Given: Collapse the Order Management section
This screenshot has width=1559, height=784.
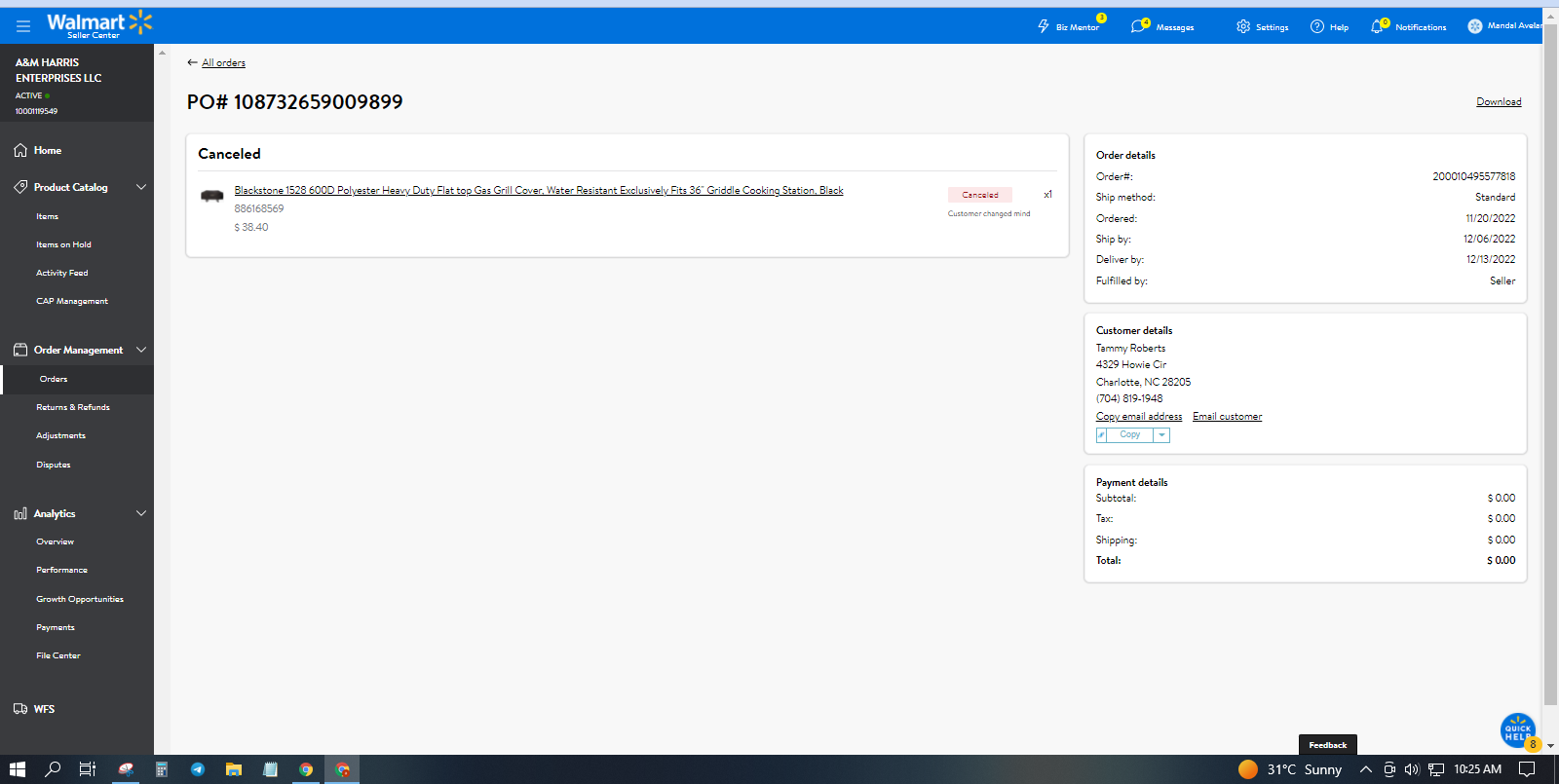Looking at the screenshot, I should point(141,350).
